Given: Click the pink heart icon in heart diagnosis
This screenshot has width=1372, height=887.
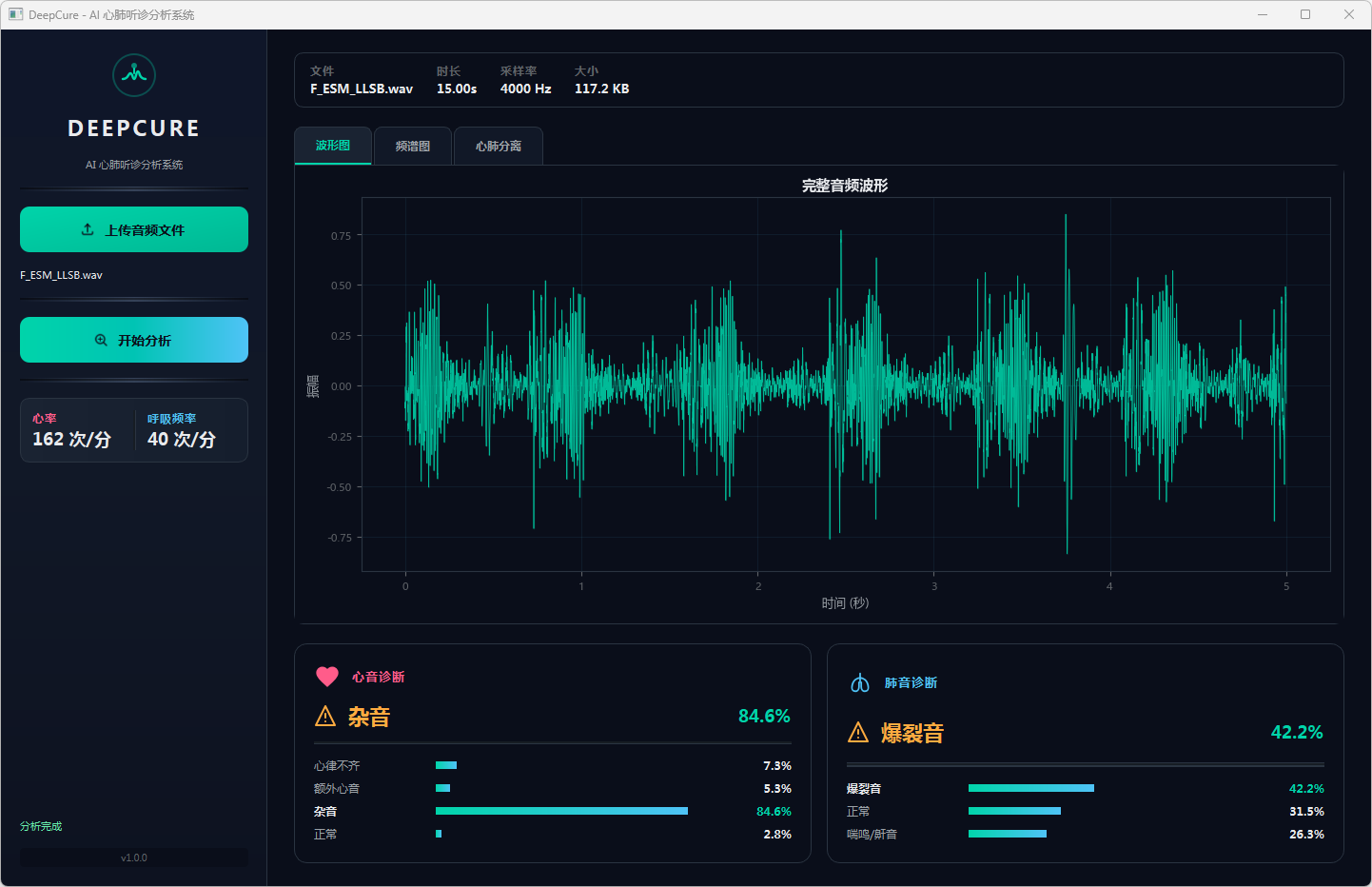Looking at the screenshot, I should [x=326, y=677].
